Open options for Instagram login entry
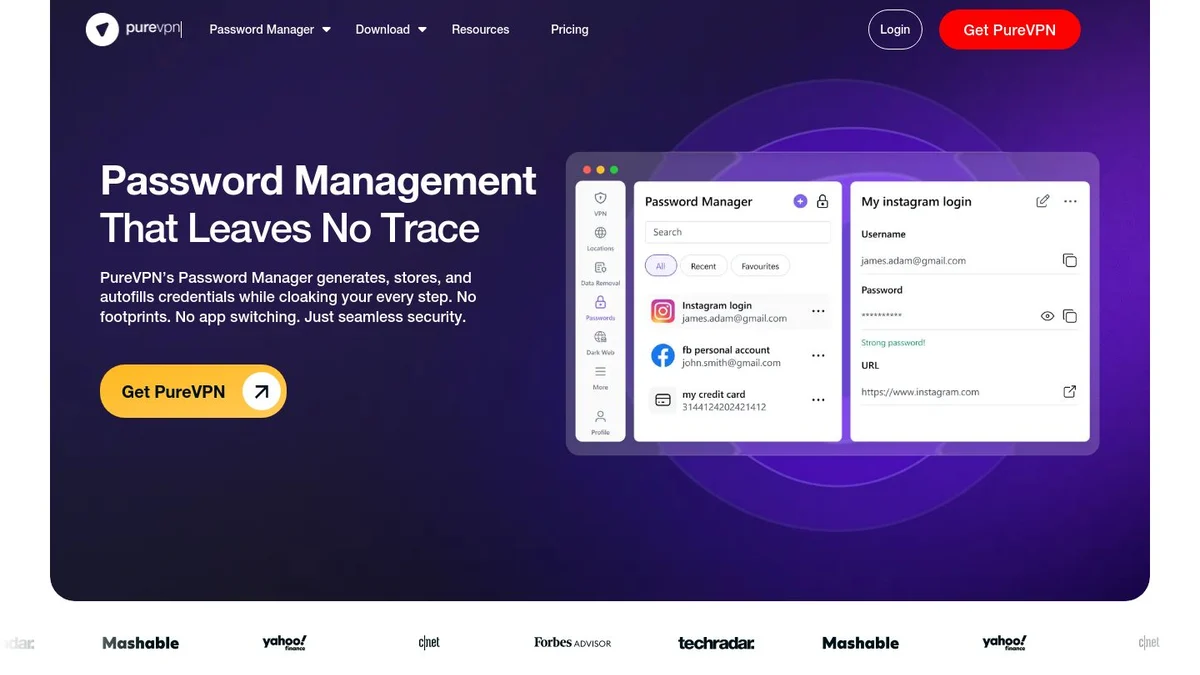This screenshot has width=1200, height=675. point(818,311)
